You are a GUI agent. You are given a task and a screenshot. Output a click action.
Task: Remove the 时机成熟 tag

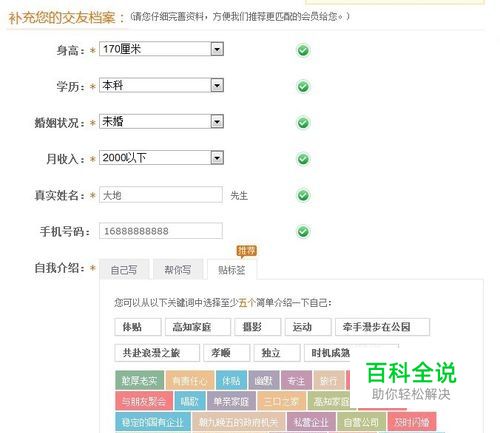(327, 353)
